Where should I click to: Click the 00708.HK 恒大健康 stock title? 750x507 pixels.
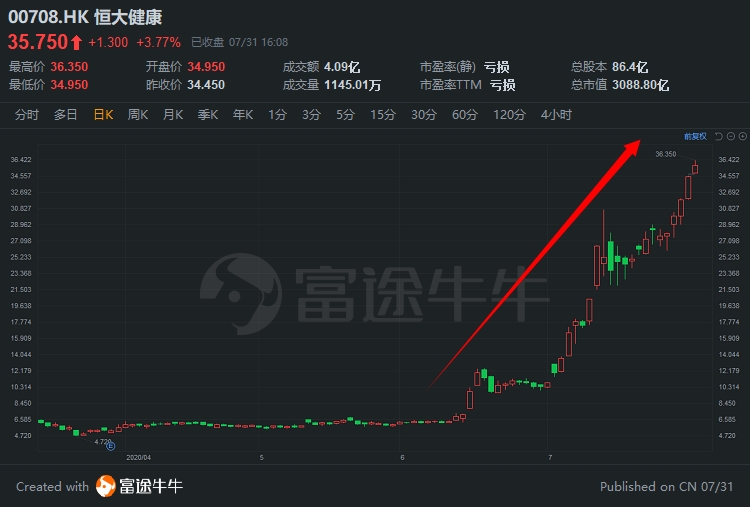[85, 17]
